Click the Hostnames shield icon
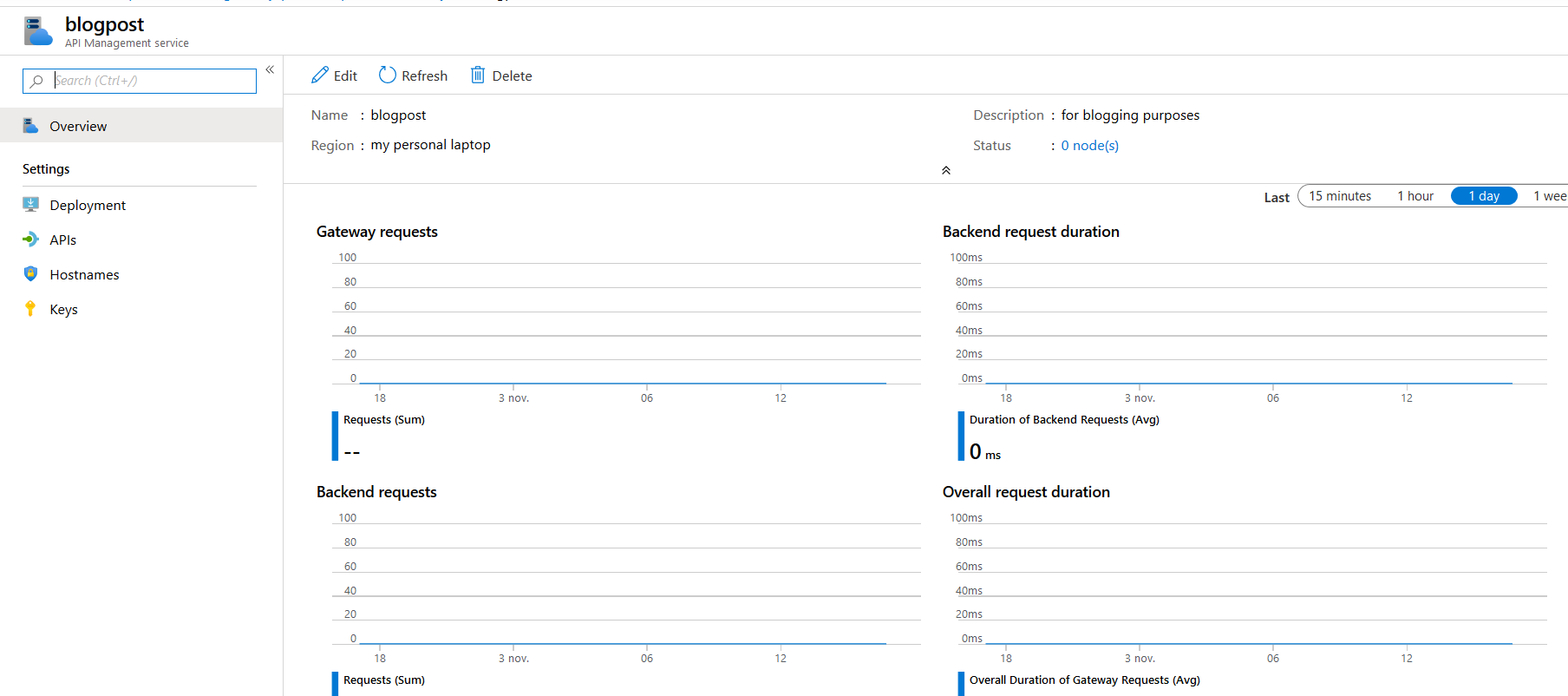This screenshot has width=1568, height=696. [x=31, y=274]
